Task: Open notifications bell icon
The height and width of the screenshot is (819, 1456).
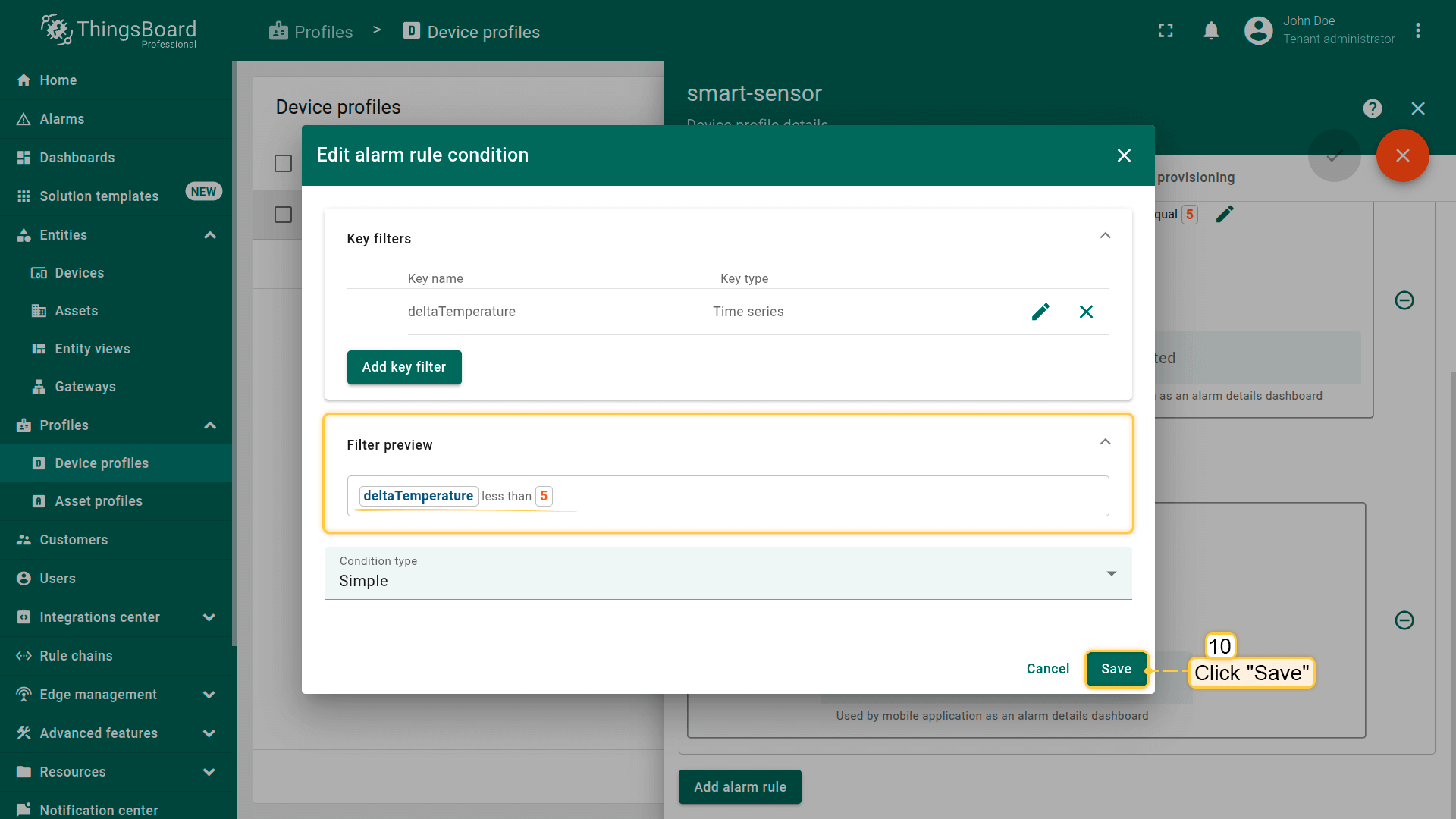Action: (x=1211, y=30)
